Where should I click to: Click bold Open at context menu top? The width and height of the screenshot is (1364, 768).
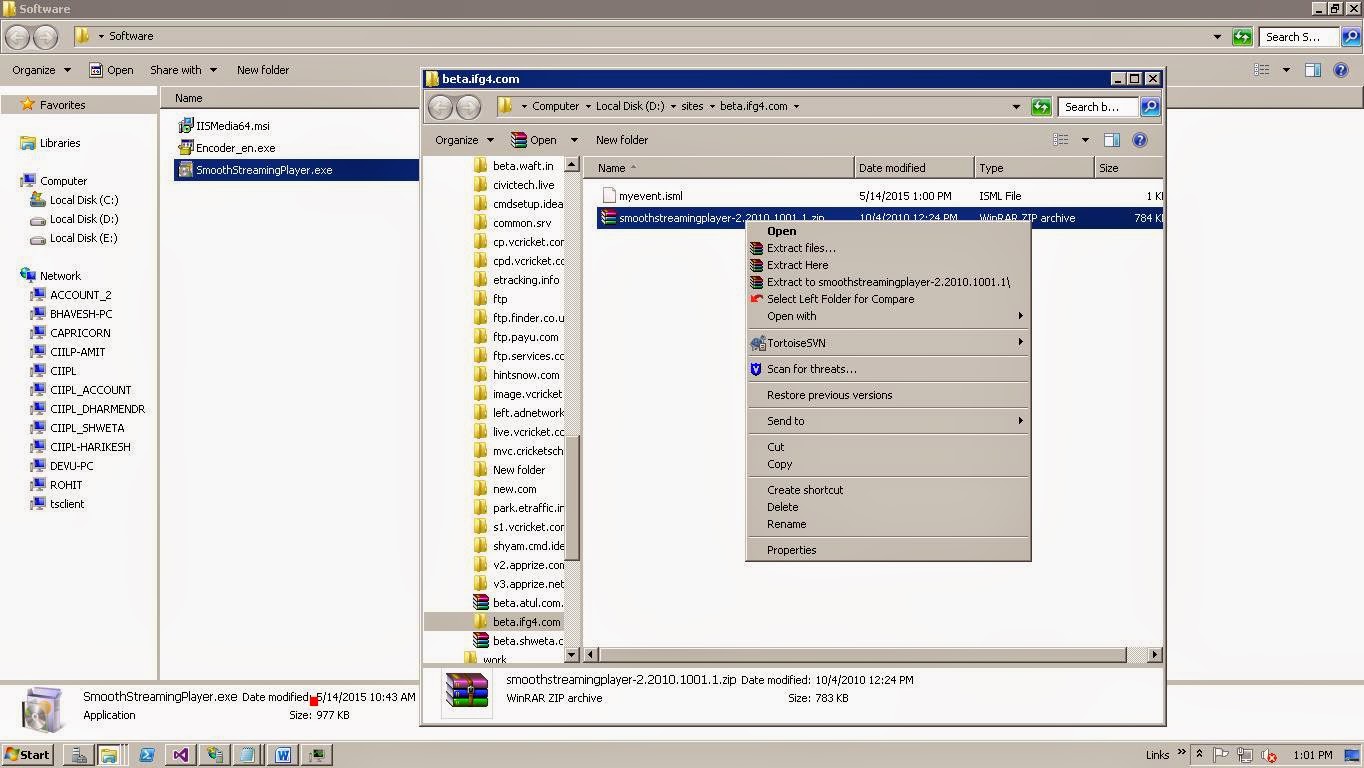click(781, 231)
